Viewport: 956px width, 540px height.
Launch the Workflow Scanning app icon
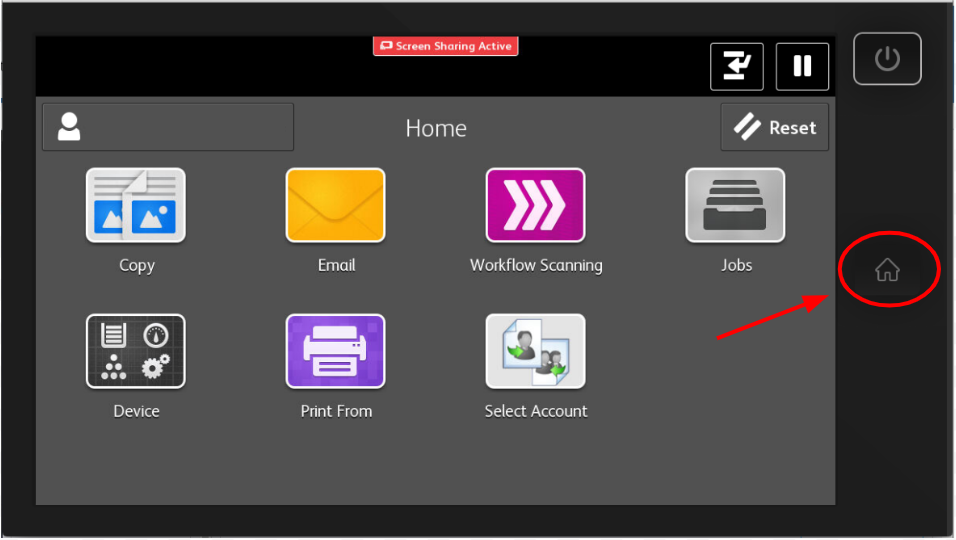point(535,205)
